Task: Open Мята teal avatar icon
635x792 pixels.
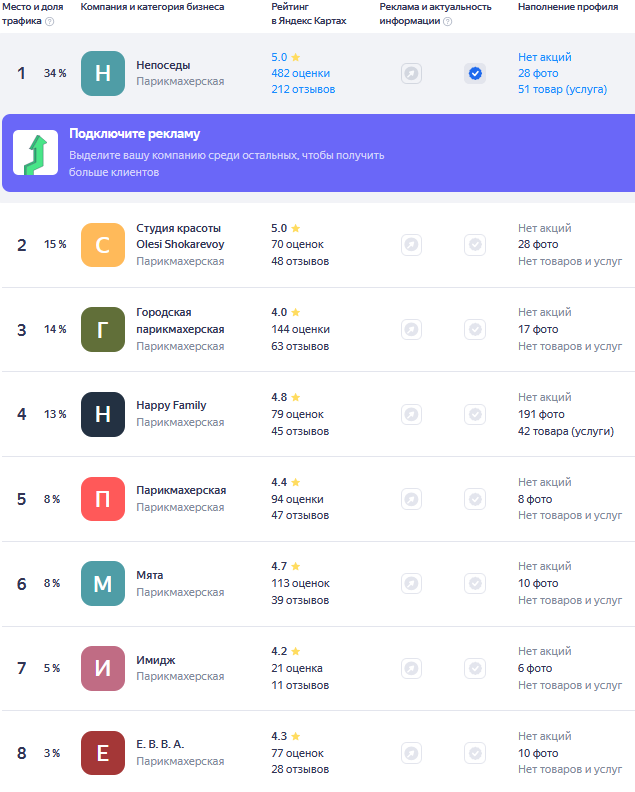Action: [x=103, y=583]
